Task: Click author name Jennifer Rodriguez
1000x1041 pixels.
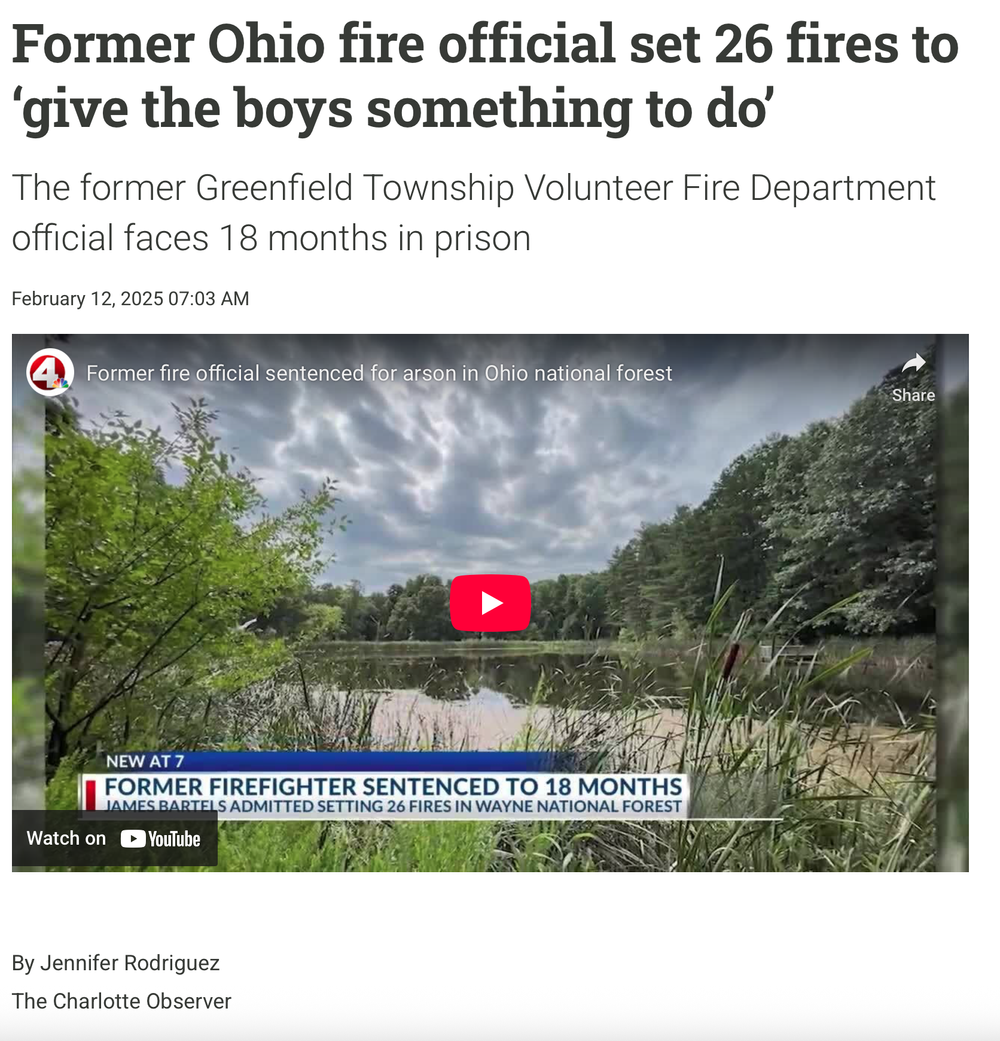Action: point(129,963)
